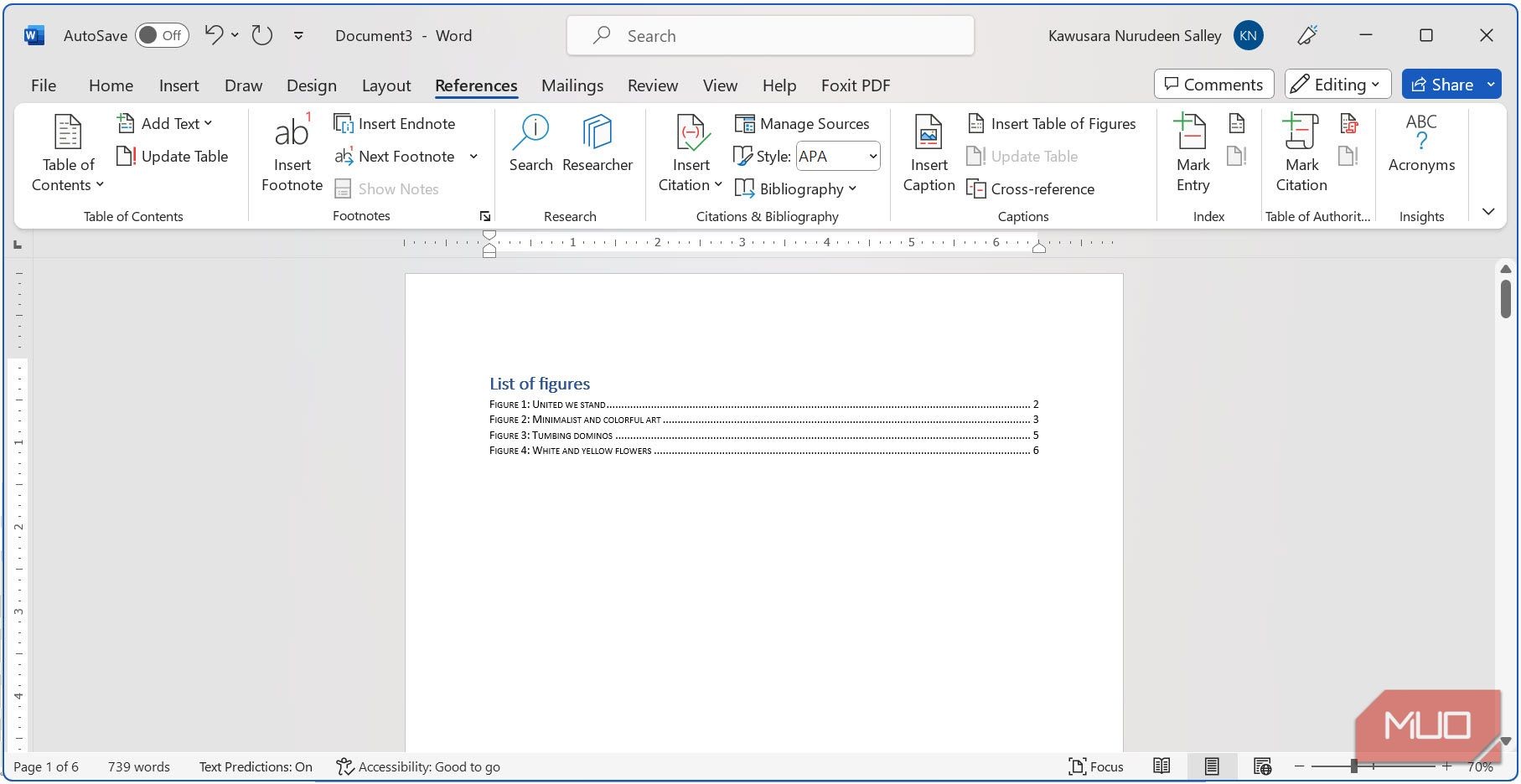Screen dimensions: 1521x784
Task: Switch to the Layout tab
Action: 386,85
